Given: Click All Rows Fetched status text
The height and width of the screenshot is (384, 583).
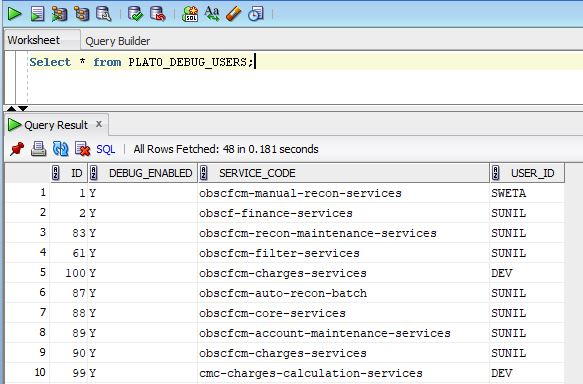Looking at the screenshot, I should point(226,149).
